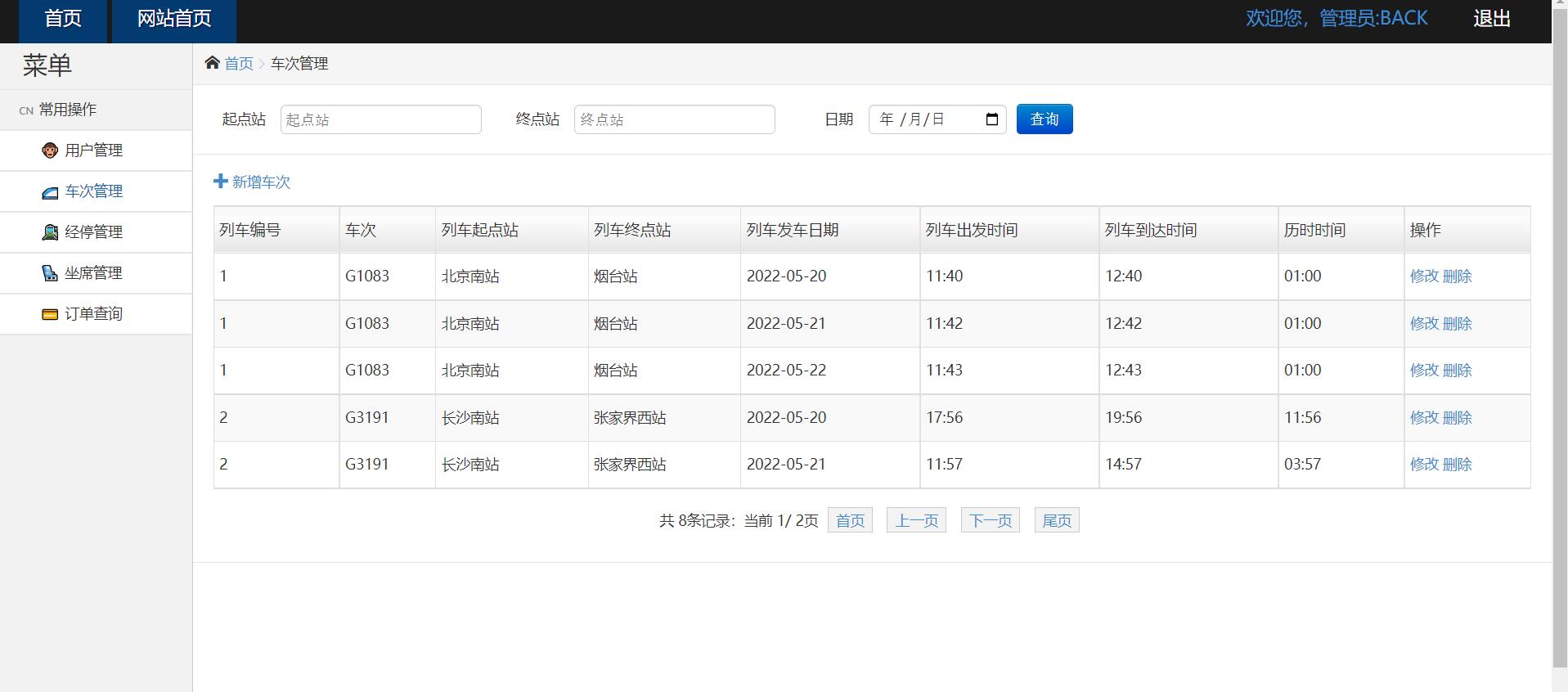Log out with 退出 link
The width and height of the screenshot is (1568, 692).
click(1492, 19)
